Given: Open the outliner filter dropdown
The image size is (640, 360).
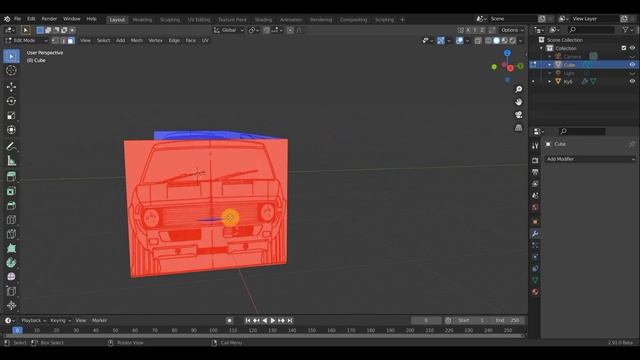Looking at the screenshot, I should pos(627,30).
